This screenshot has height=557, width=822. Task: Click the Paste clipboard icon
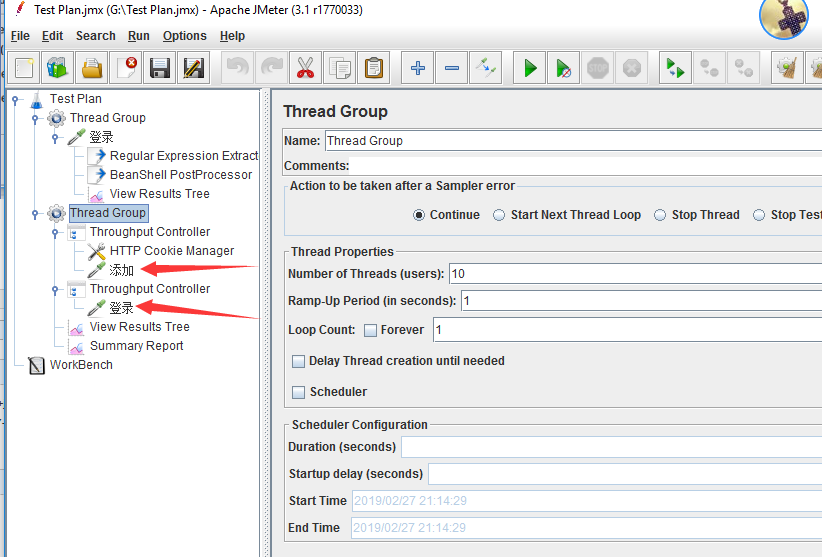[374, 68]
